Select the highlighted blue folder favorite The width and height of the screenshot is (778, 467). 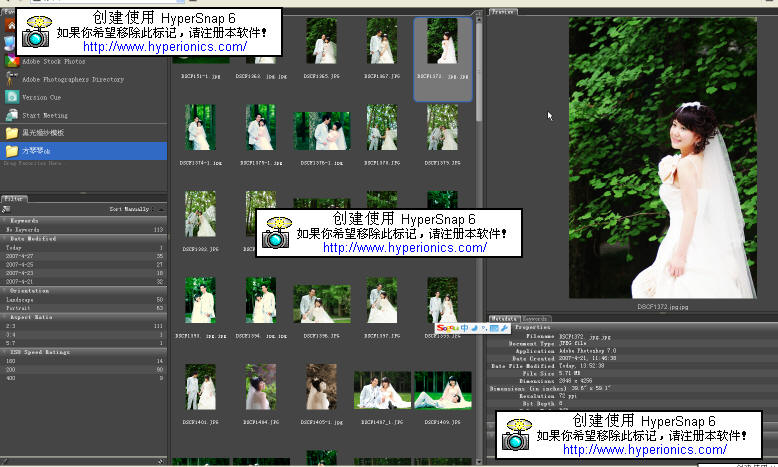coord(83,150)
